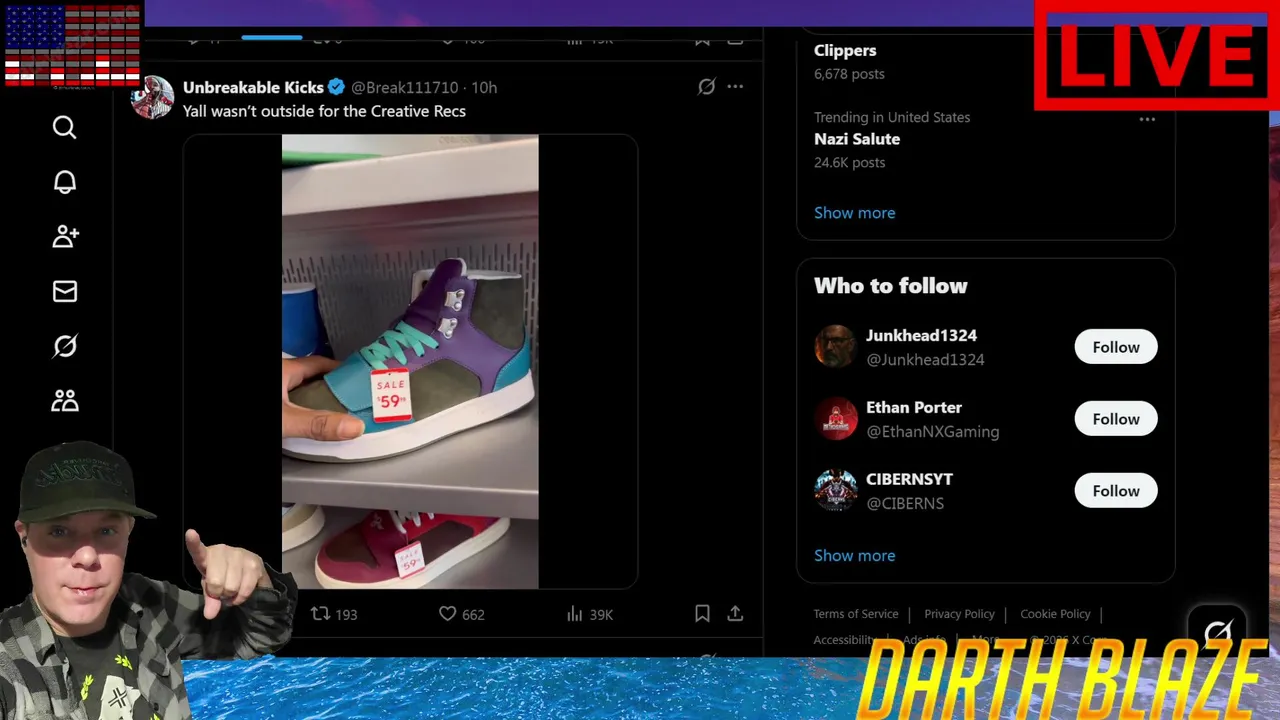This screenshot has height=720, width=1280.
Task: Click the post text about Creative Recs
Action: [324, 111]
